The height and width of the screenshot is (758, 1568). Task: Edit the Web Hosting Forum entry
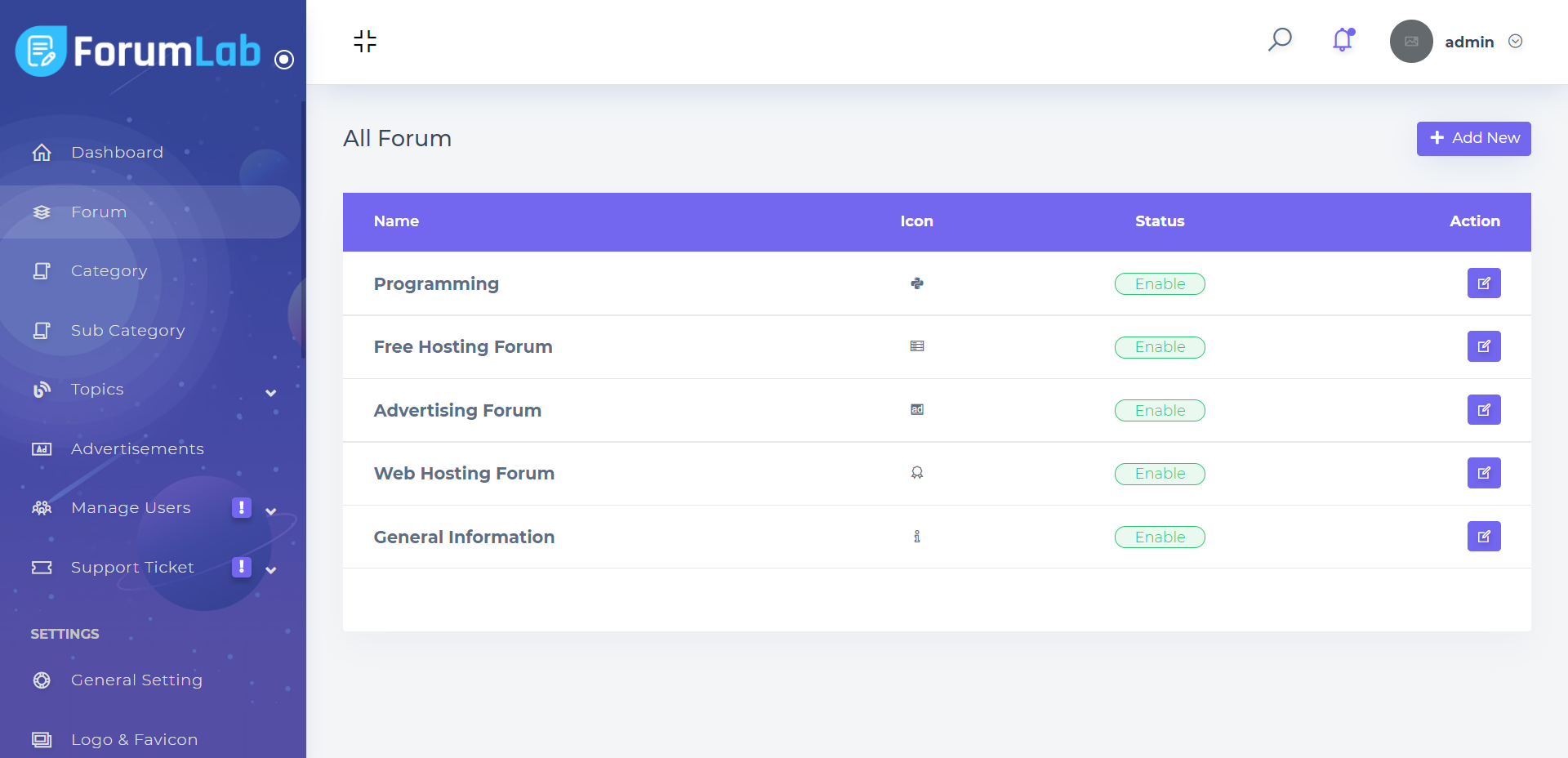point(1483,473)
